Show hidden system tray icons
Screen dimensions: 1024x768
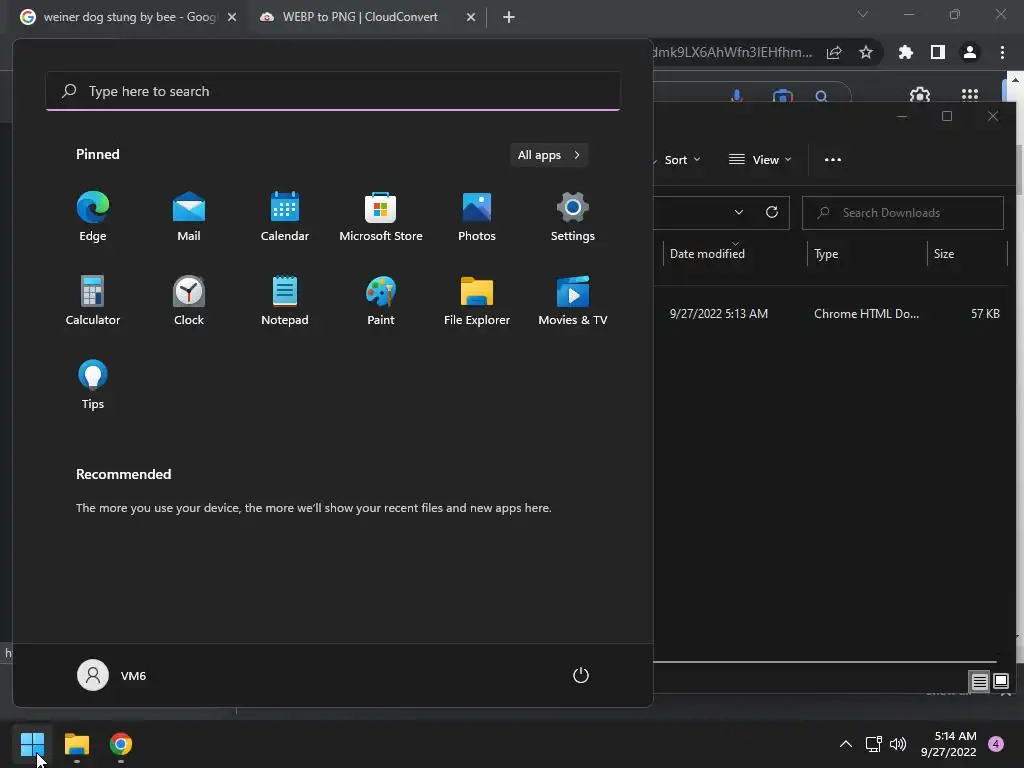pyautogui.click(x=846, y=744)
